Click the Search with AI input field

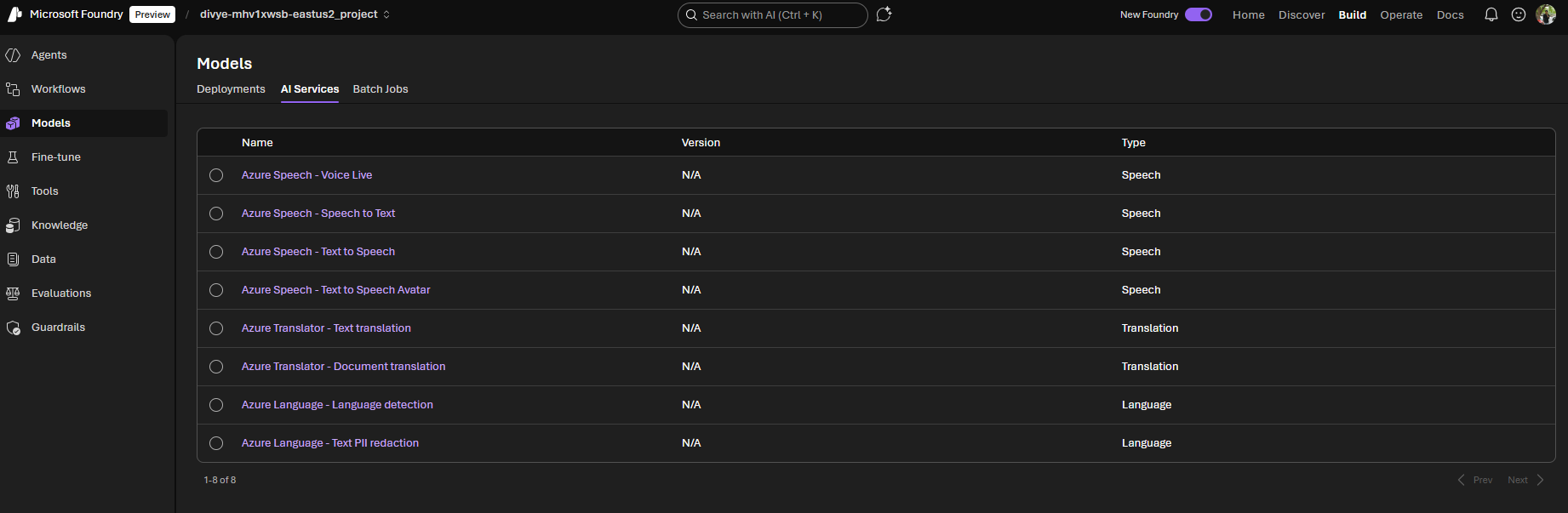(773, 15)
